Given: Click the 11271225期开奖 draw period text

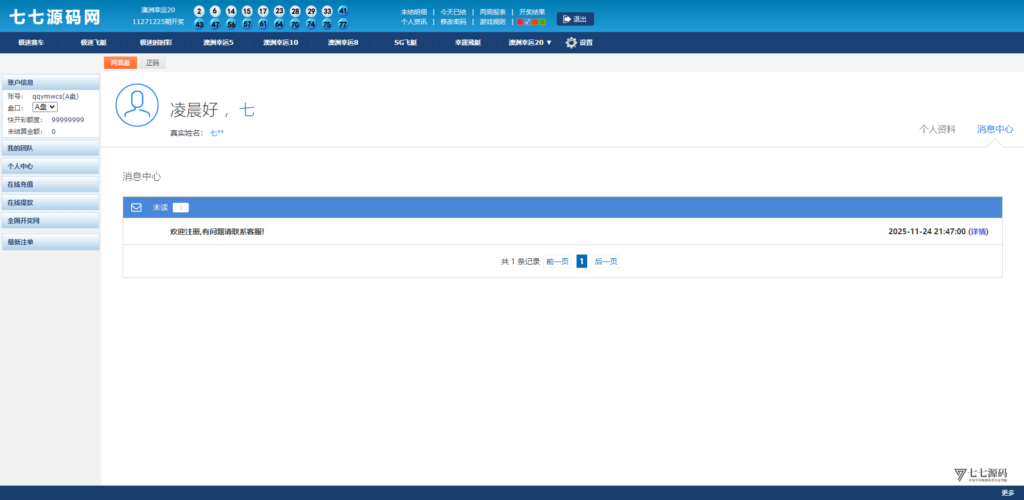Looking at the screenshot, I should click(158, 22).
